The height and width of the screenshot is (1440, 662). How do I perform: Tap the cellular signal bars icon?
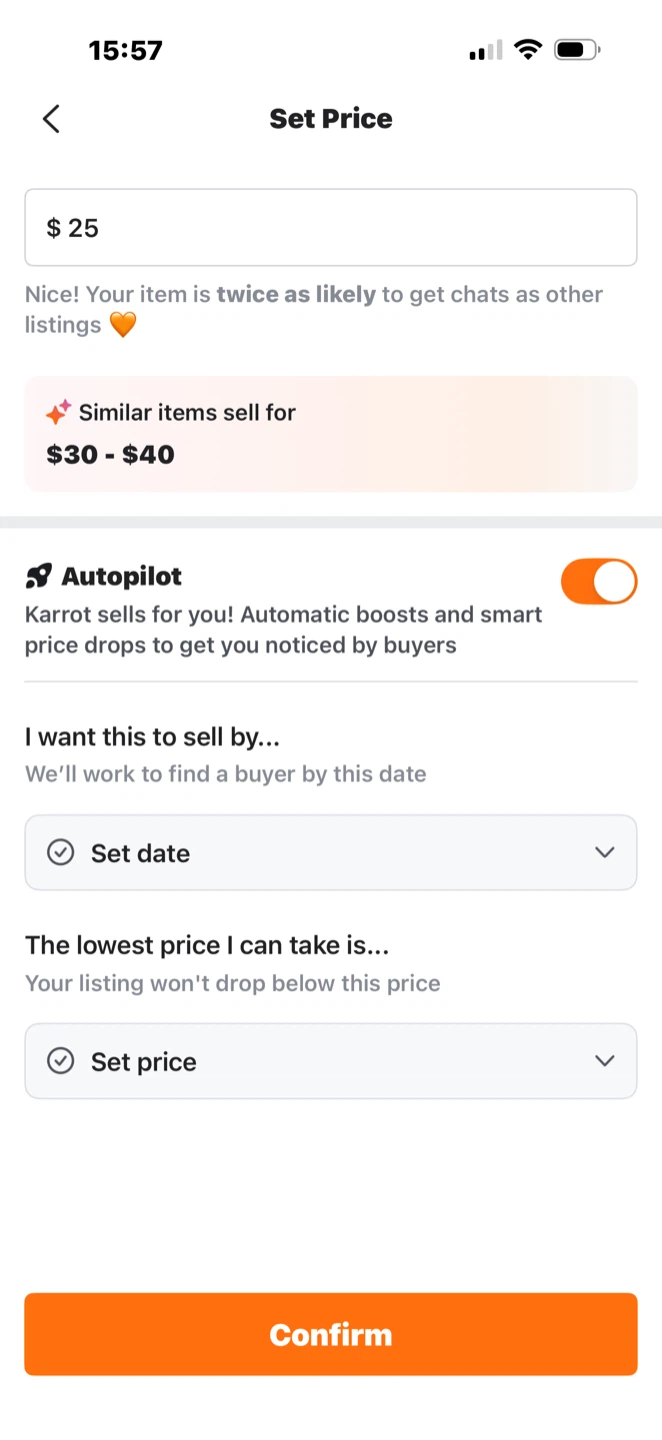point(485,51)
